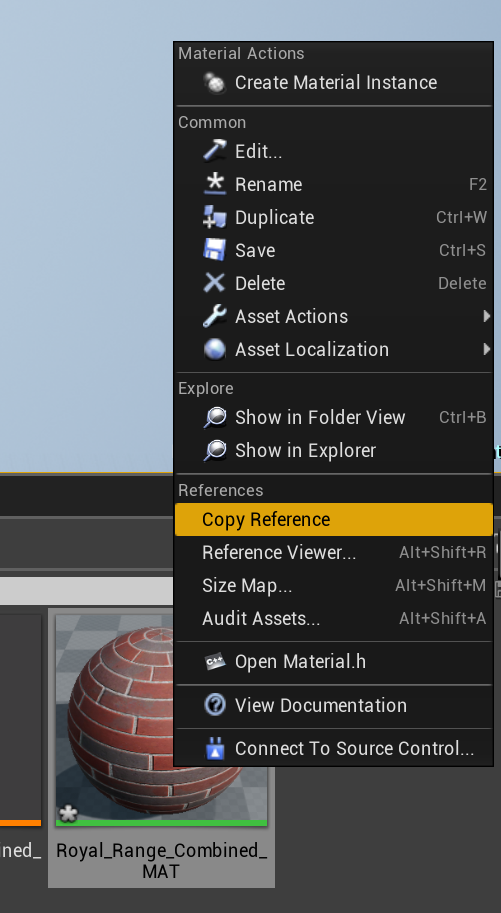Click the globe icon for Asset Localization

[x=215, y=349]
